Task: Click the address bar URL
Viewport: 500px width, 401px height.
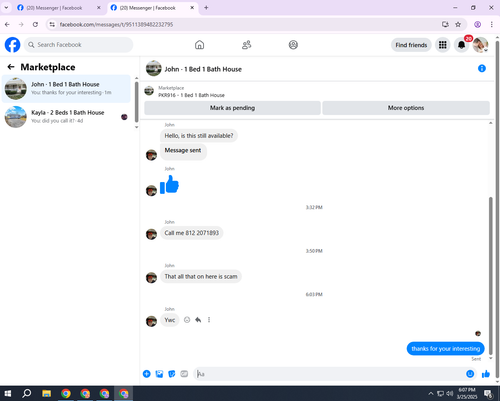Action: click(116, 25)
